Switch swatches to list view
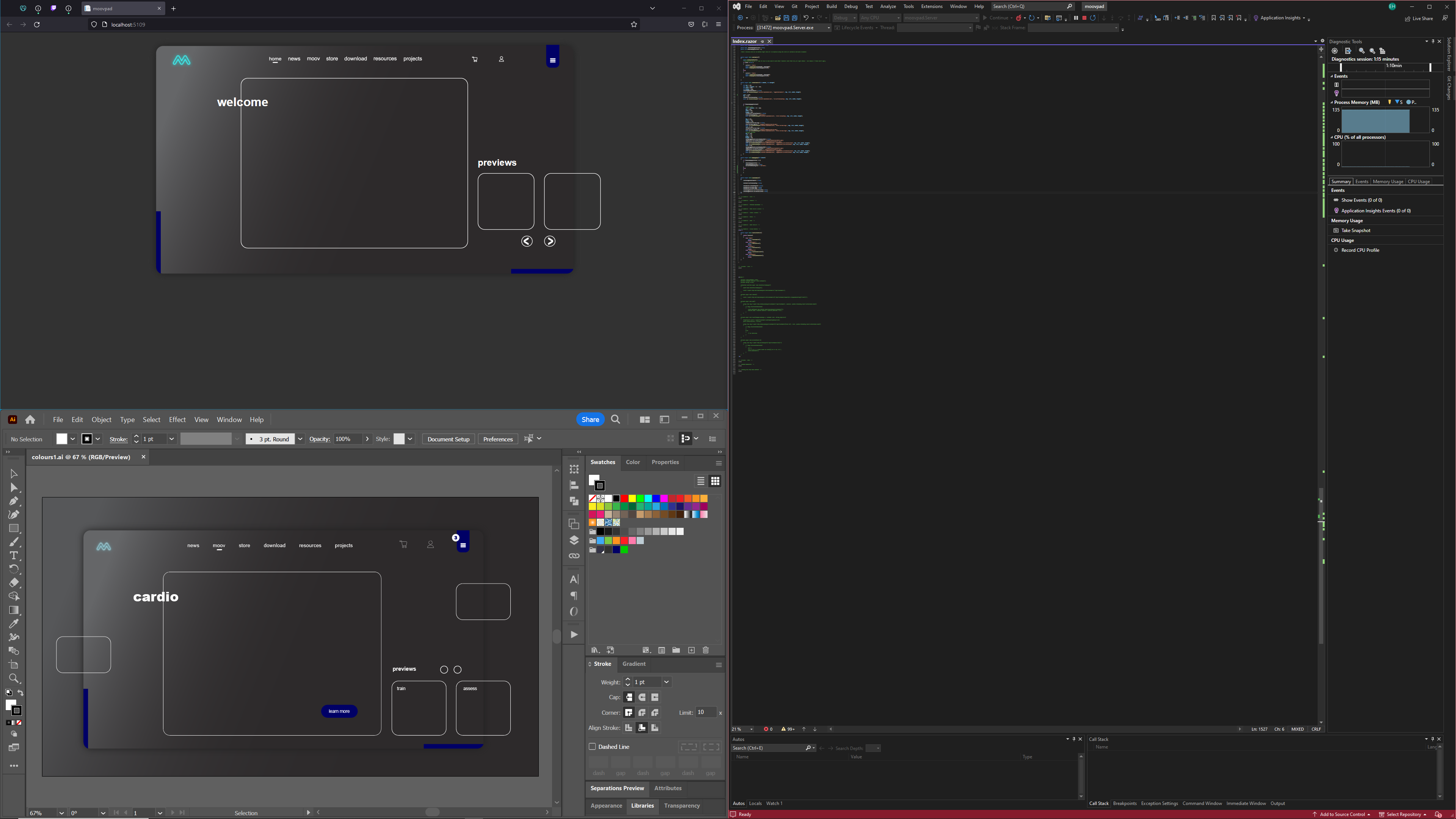Image resolution: width=1456 pixels, height=819 pixels. 701,481
